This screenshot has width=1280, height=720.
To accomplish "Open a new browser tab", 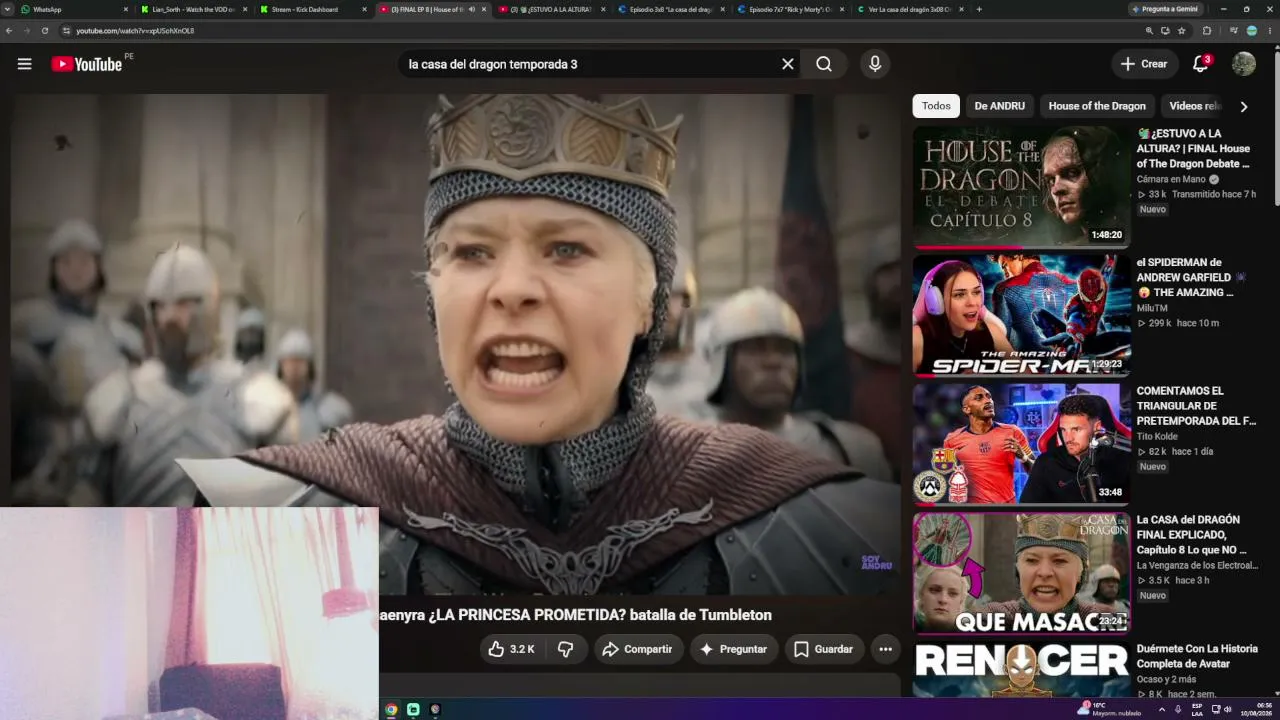I will point(978,9).
